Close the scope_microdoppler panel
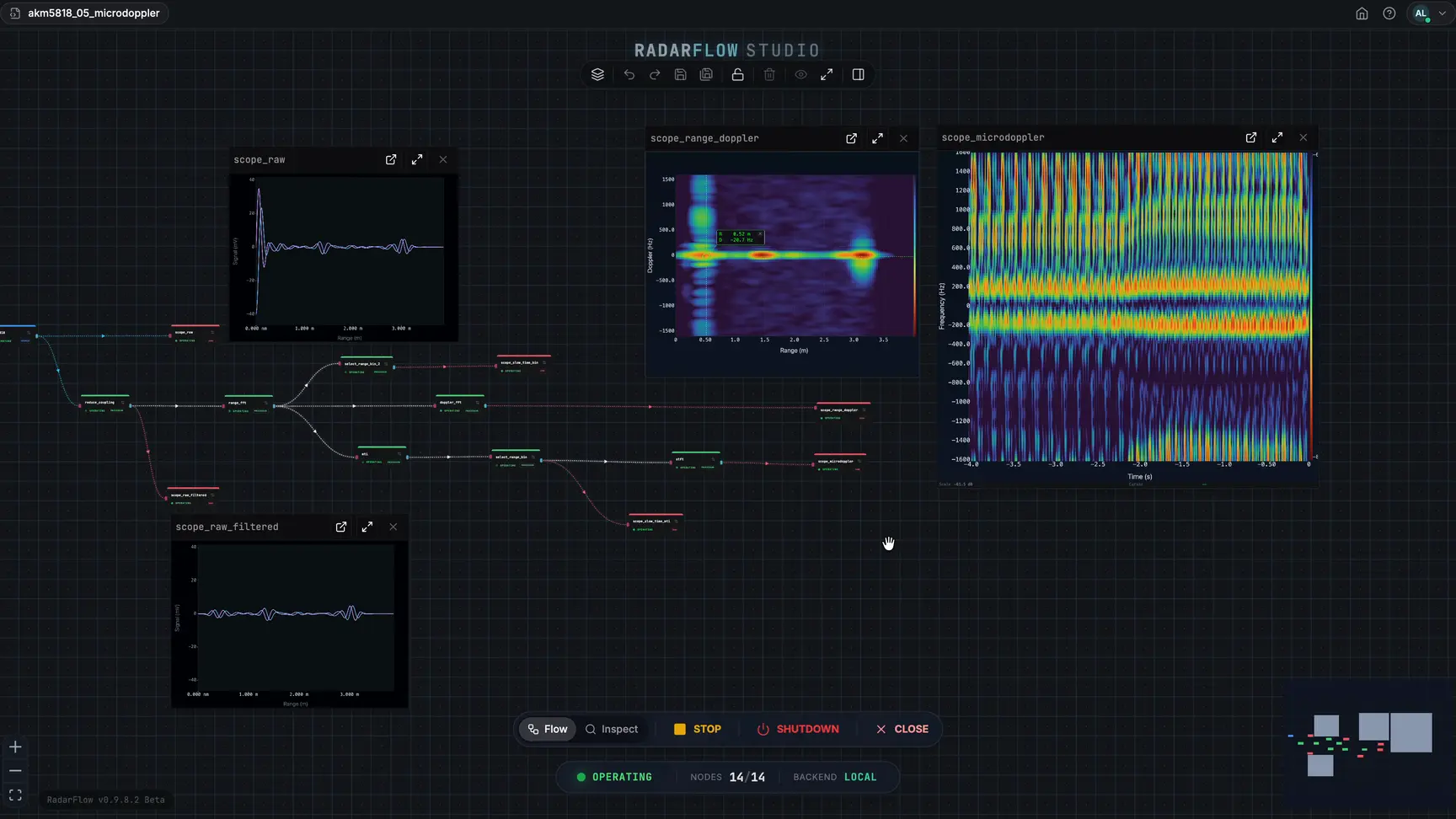The width and height of the screenshot is (1456, 819). tap(1303, 137)
